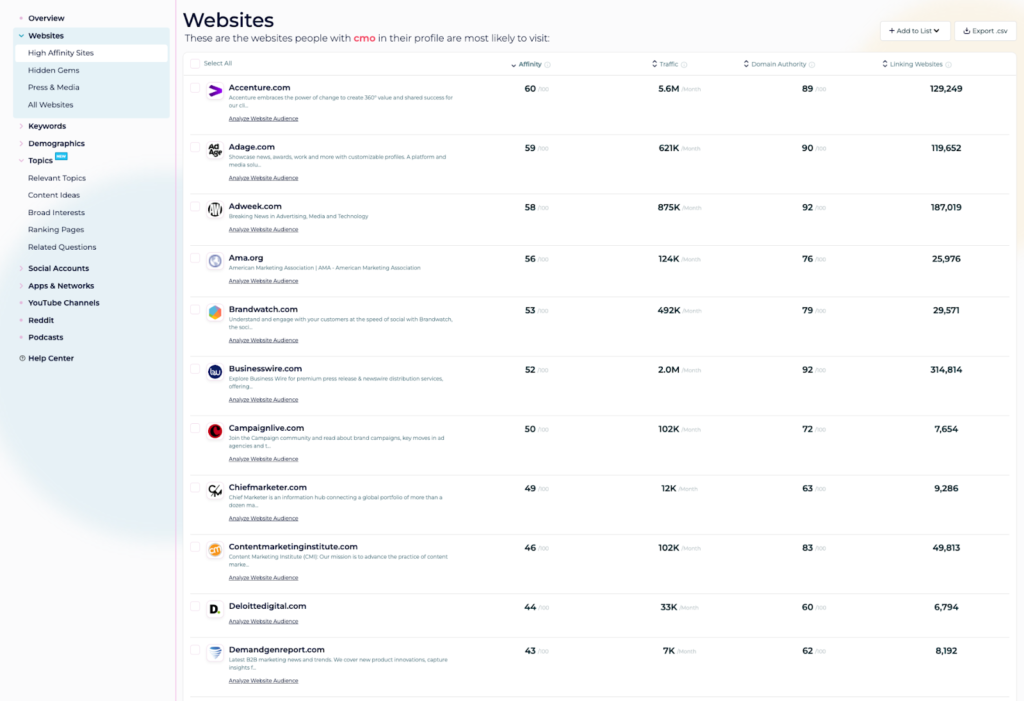Click the info icon beside Affinity
1024x701 pixels.
548,65
